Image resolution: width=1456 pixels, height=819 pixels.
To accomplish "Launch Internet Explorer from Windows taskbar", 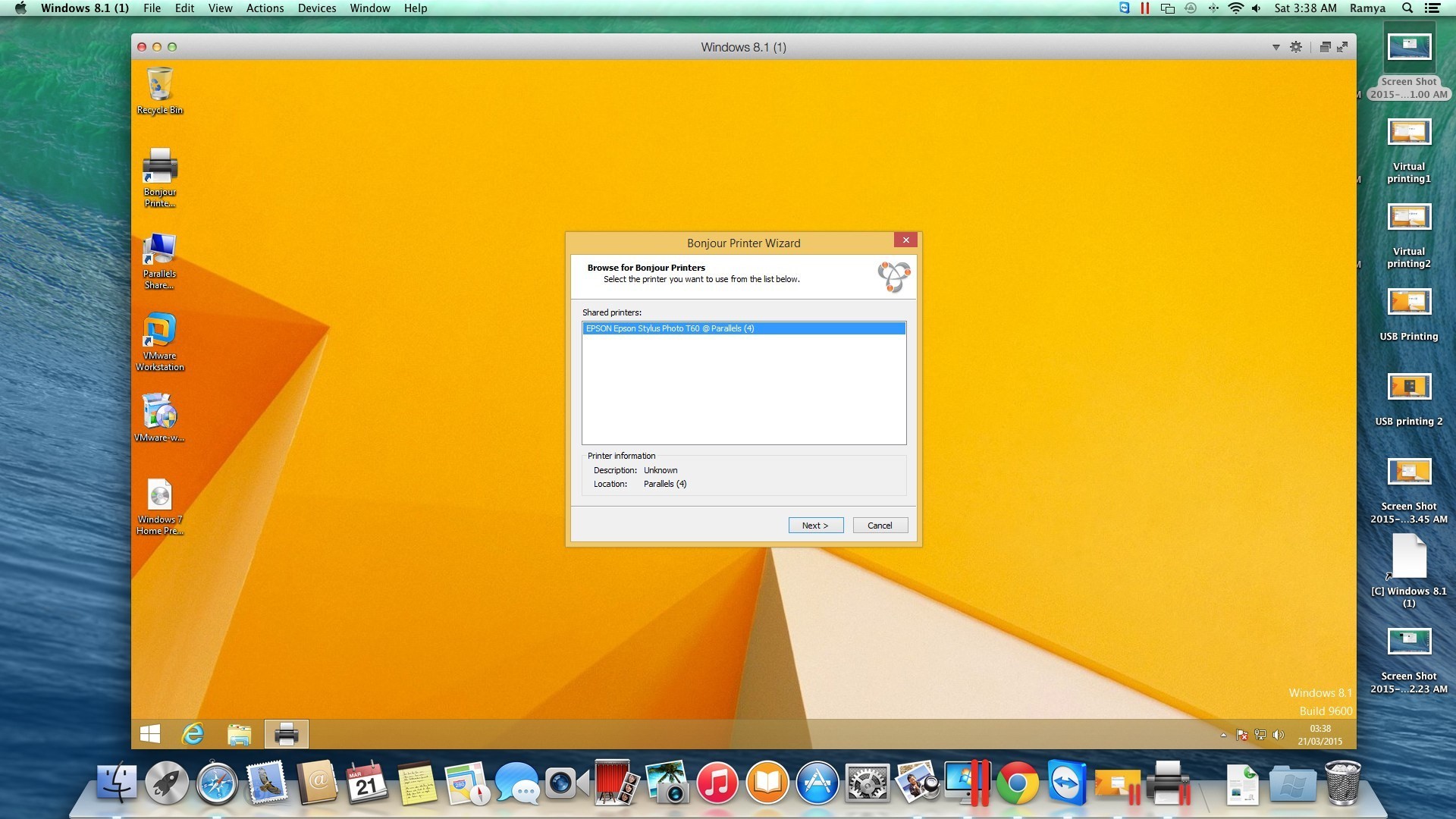I will tap(193, 734).
